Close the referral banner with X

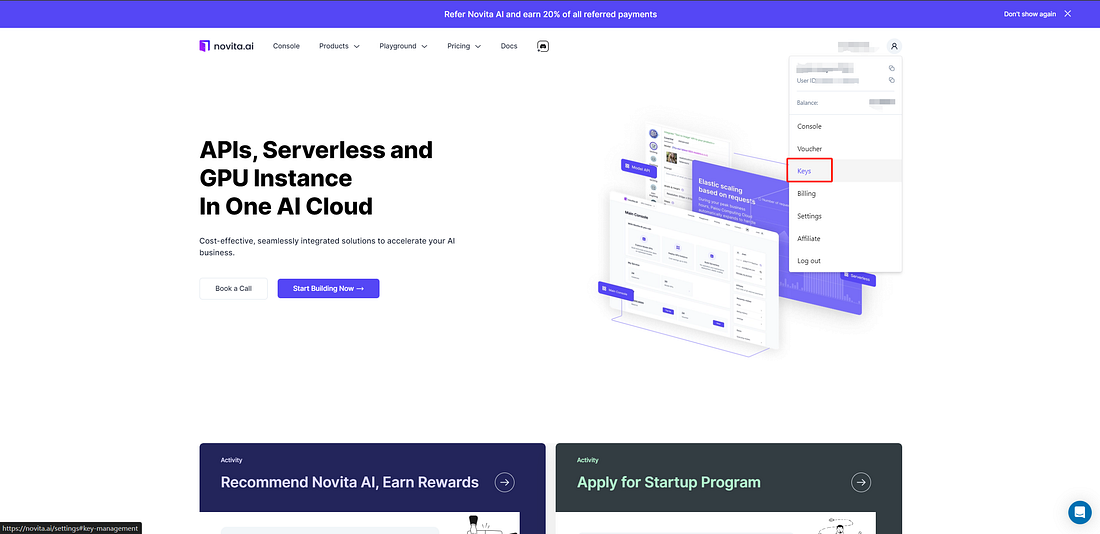pyautogui.click(x=1068, y=13)
